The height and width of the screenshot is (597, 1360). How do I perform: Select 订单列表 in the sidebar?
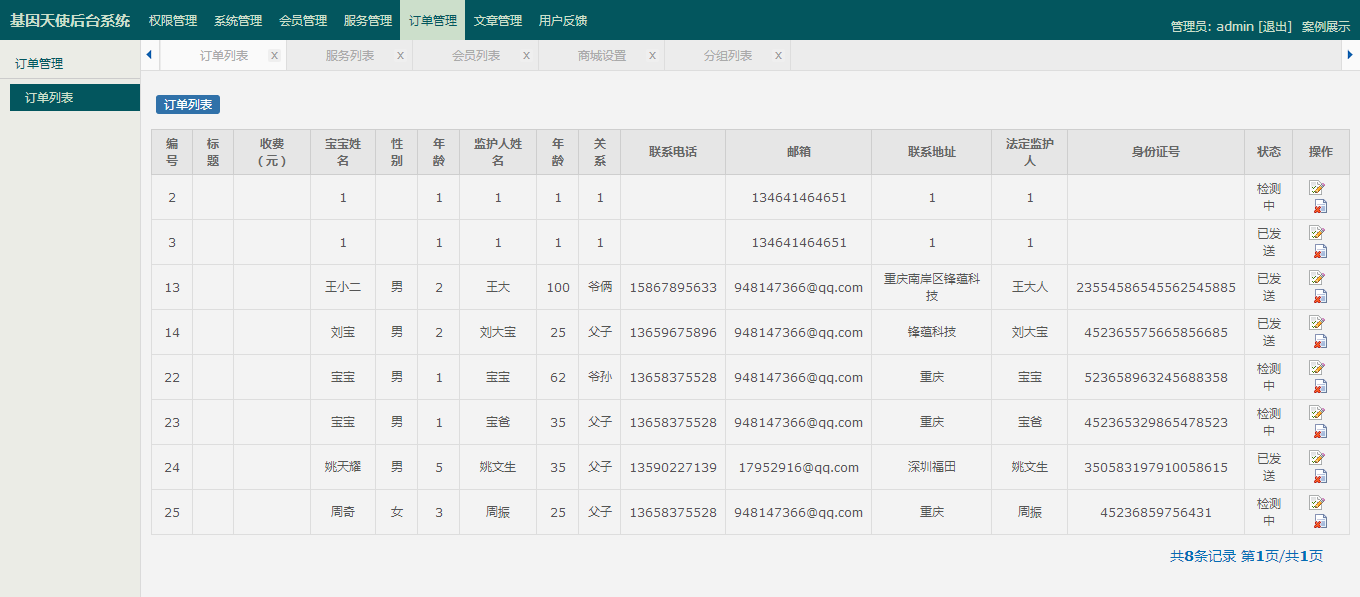75,98
